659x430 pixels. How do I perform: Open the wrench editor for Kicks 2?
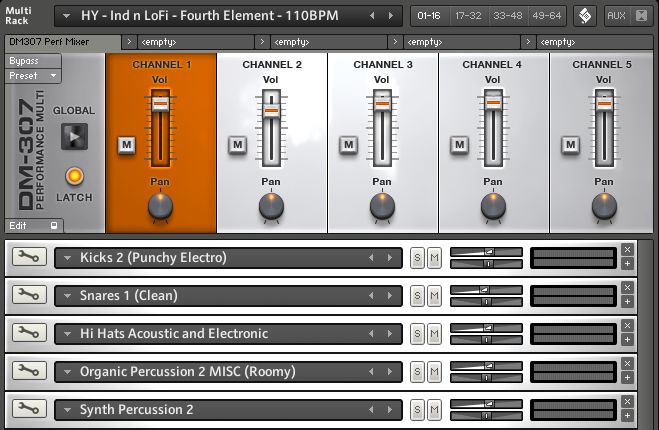[x=29, y=257]
